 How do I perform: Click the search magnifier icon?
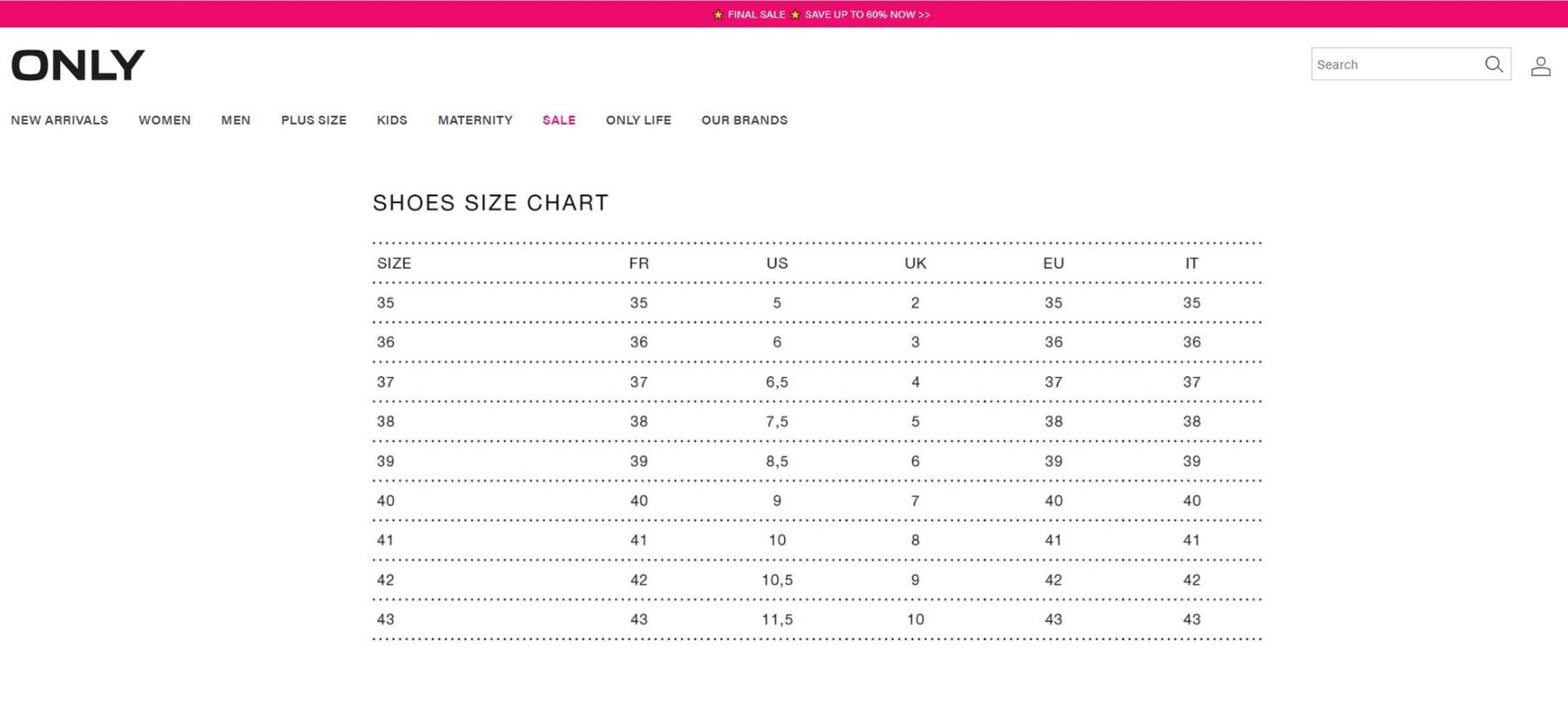point(1493,64)
